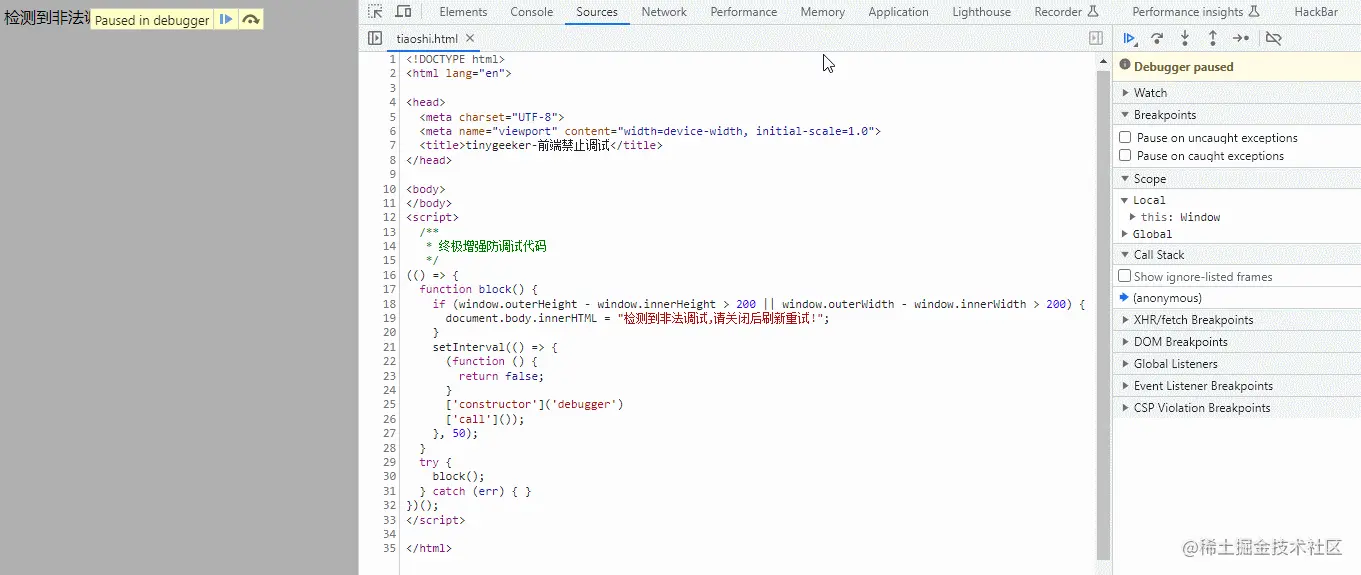Expand the Watch section
Screen dimensions: 1361x575
point(1236,92)
